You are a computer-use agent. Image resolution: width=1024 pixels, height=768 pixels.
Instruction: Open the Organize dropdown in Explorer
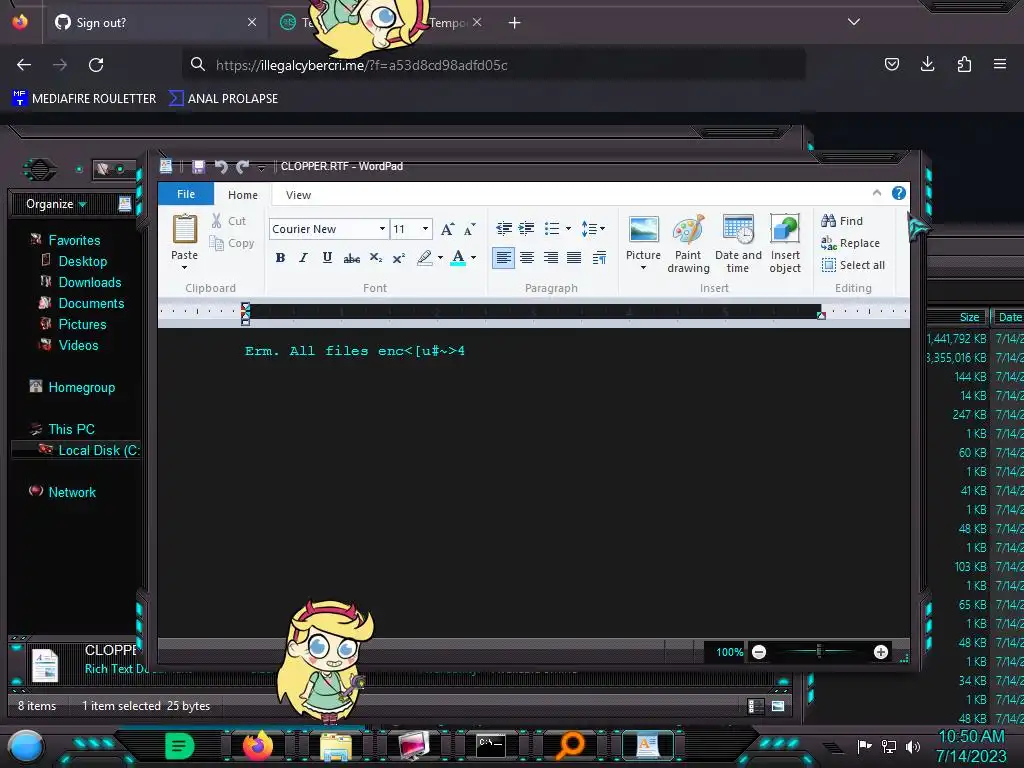pos(56,204)
